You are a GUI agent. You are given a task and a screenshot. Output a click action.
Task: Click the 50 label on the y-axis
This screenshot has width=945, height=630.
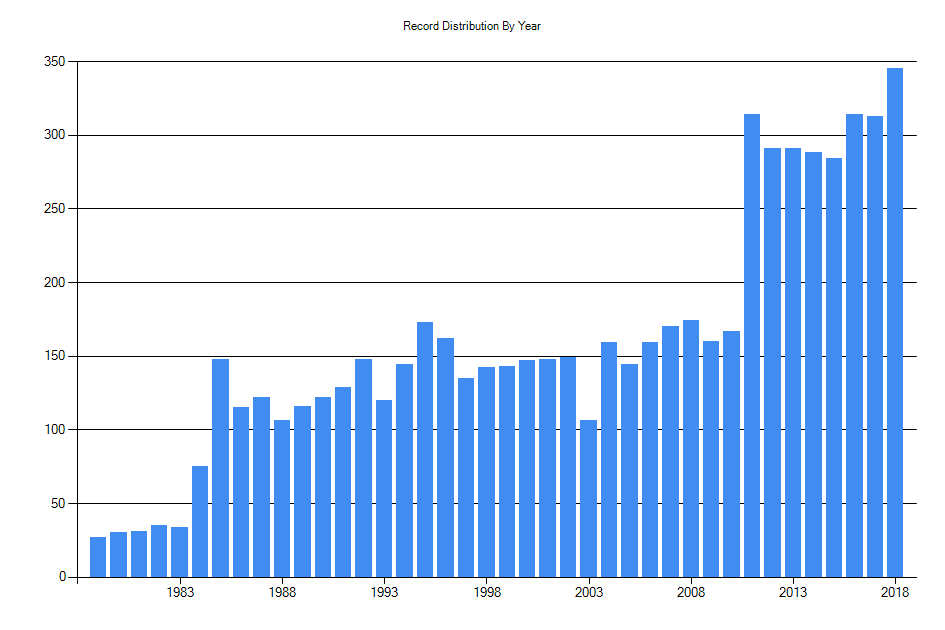[58, 504]
